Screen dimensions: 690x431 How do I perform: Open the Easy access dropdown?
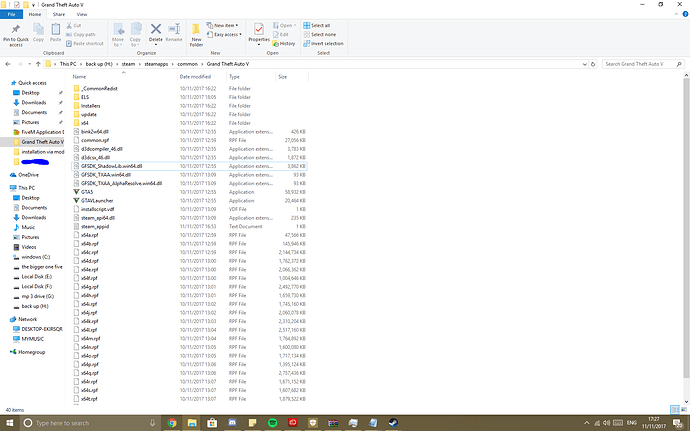pyautogui.click(x=224, y=34)
